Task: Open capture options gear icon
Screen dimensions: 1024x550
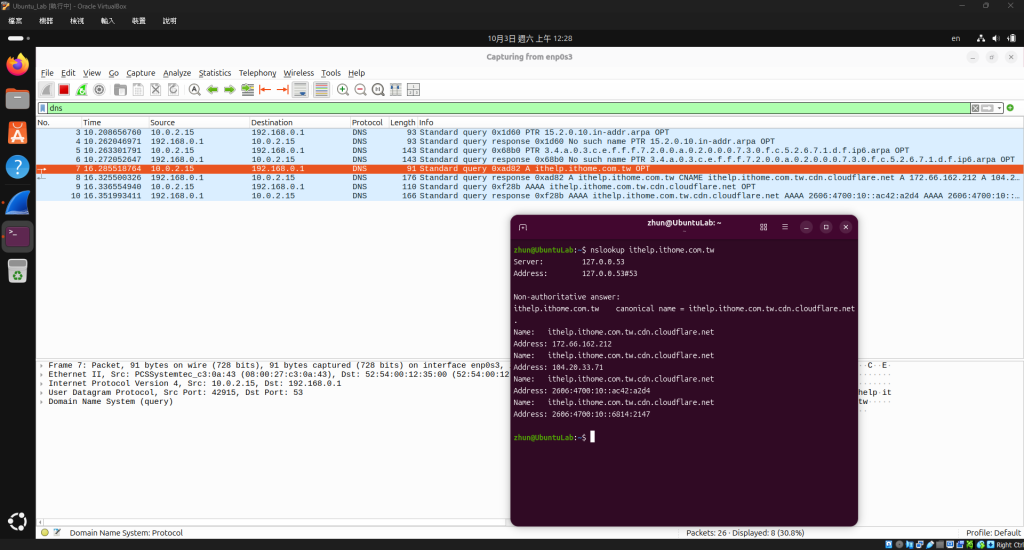Action: click(99, 90)
